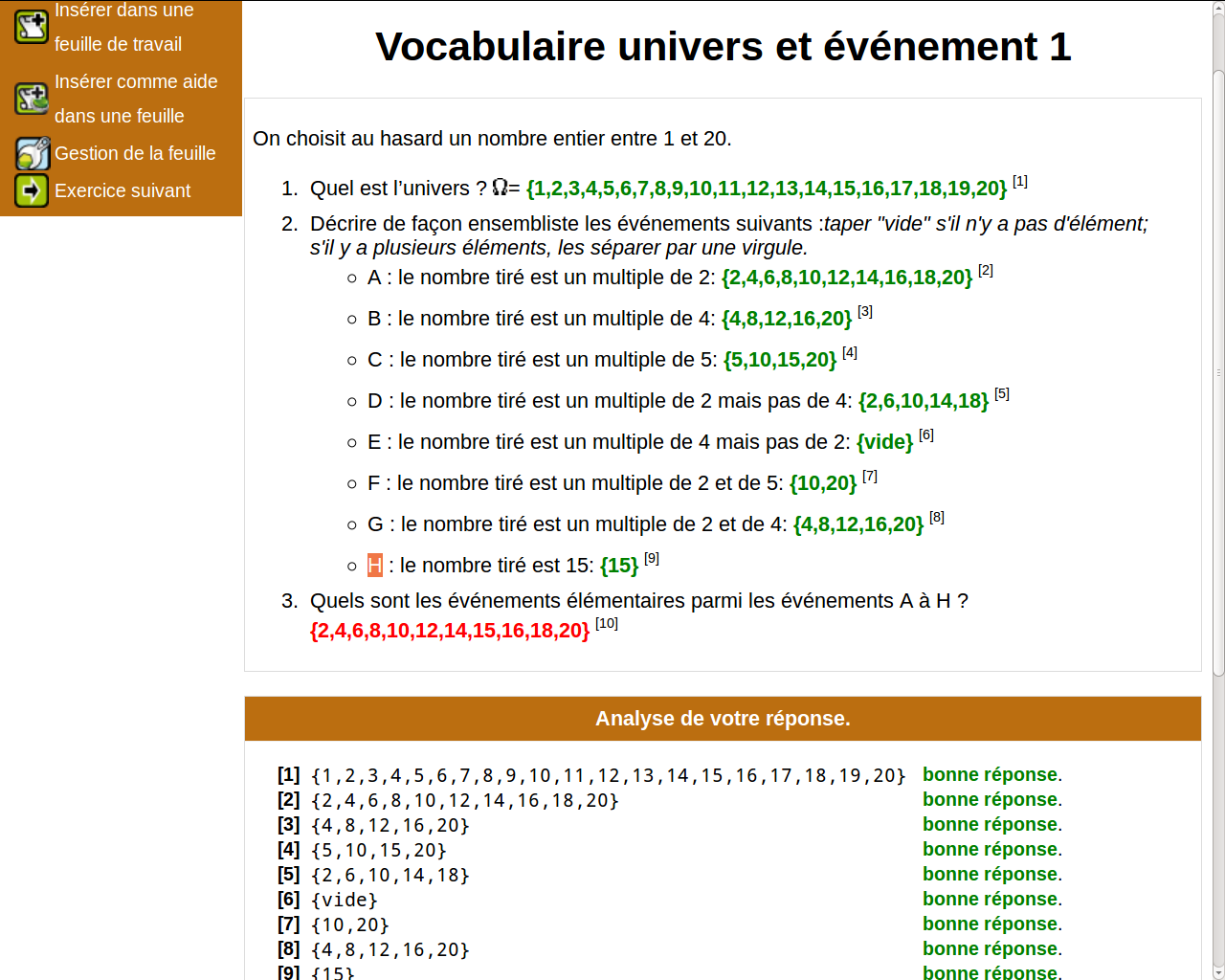Open 'Insérer comme aide dans une feuille' link

point(135,99)
